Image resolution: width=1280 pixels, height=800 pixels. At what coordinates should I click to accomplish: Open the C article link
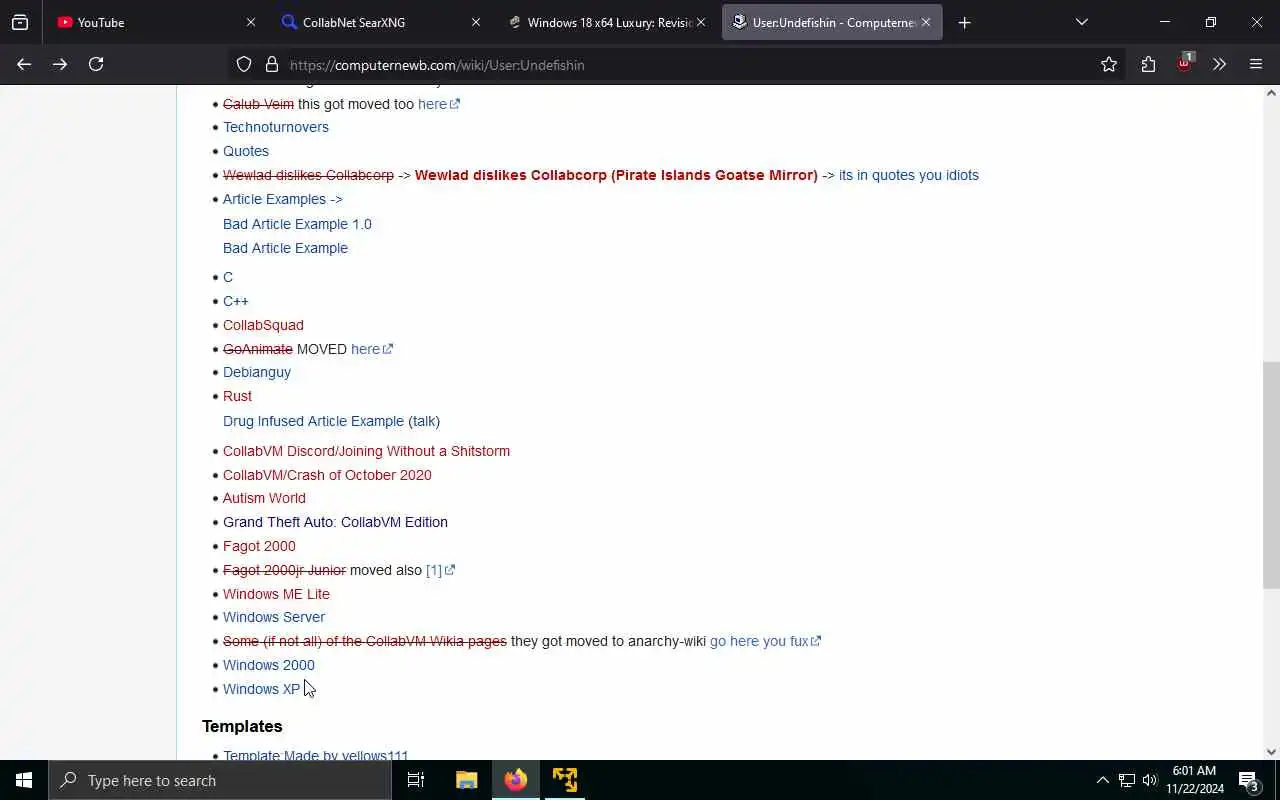click(x=228, y=277)
